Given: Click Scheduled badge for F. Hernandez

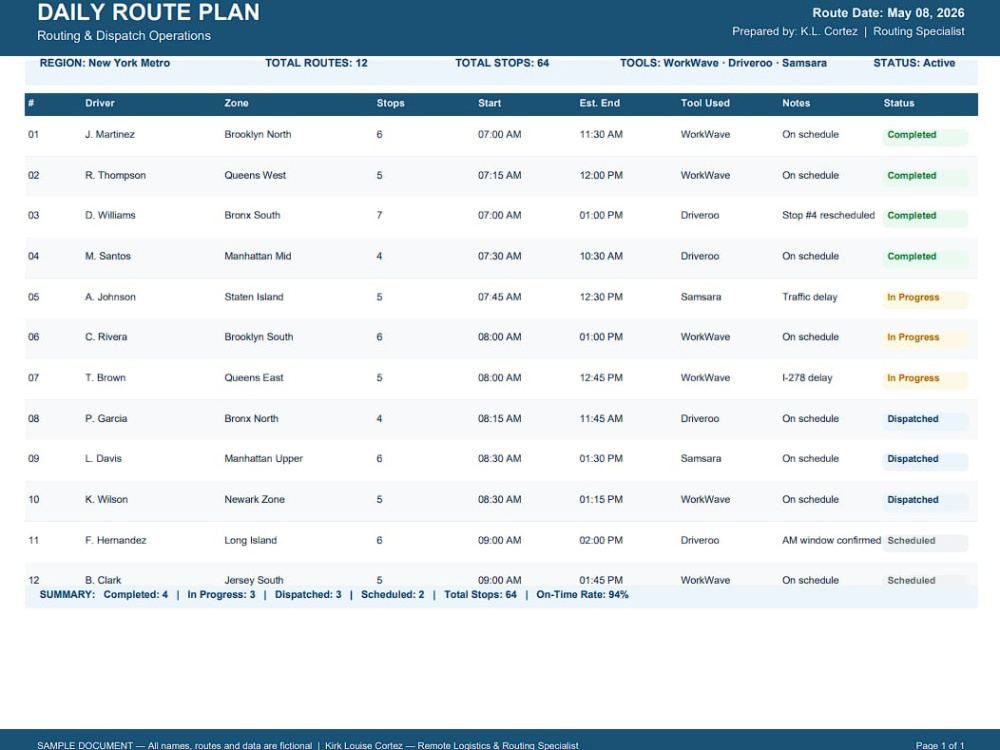Looking at the screenshot, I should pyautogui.click(x=925, y=542).
